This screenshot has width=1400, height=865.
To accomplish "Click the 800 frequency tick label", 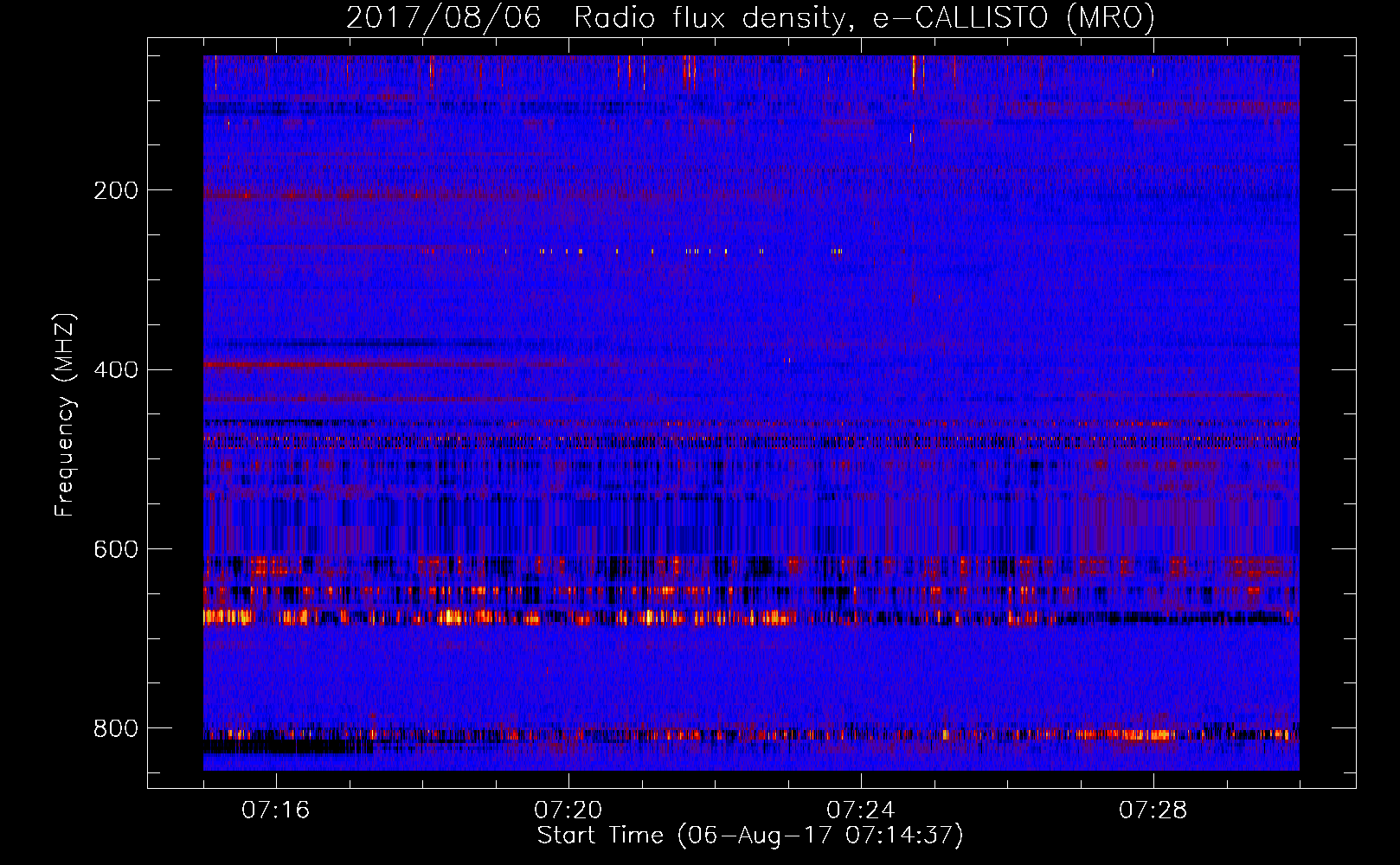I will [x=116, y=729].
